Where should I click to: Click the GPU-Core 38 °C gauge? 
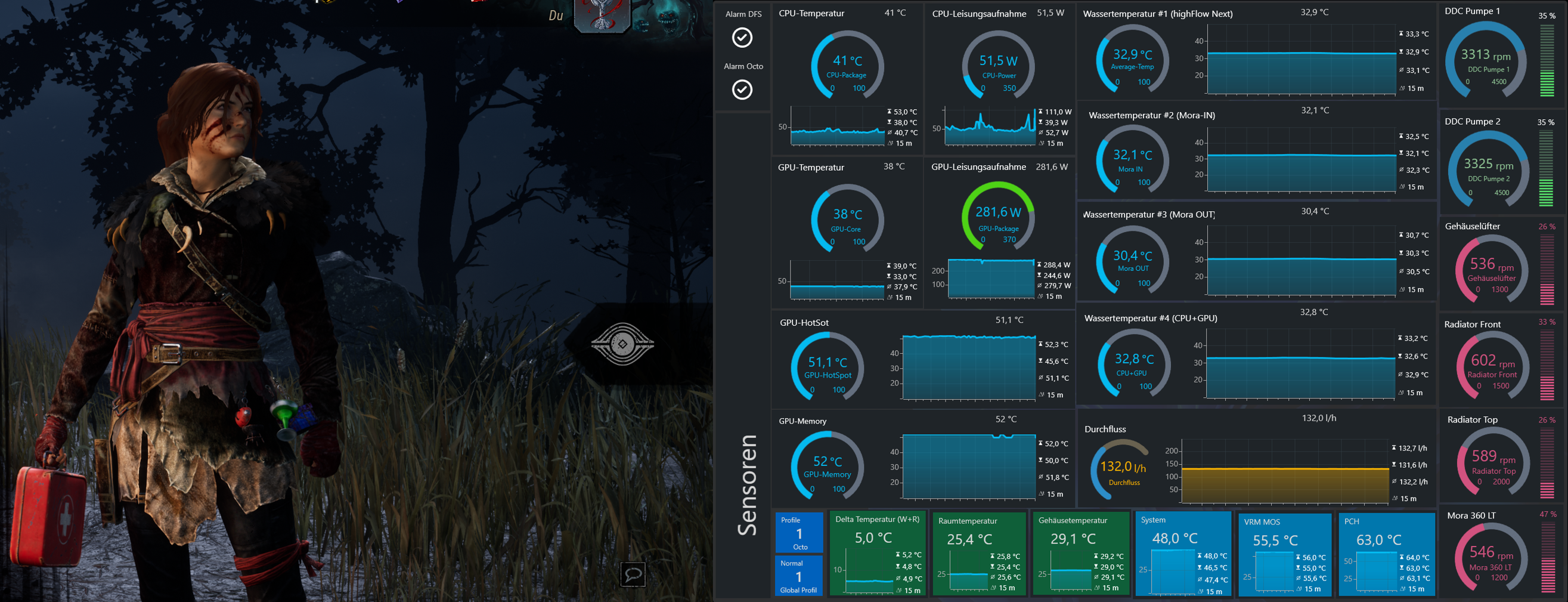(847, 219)
